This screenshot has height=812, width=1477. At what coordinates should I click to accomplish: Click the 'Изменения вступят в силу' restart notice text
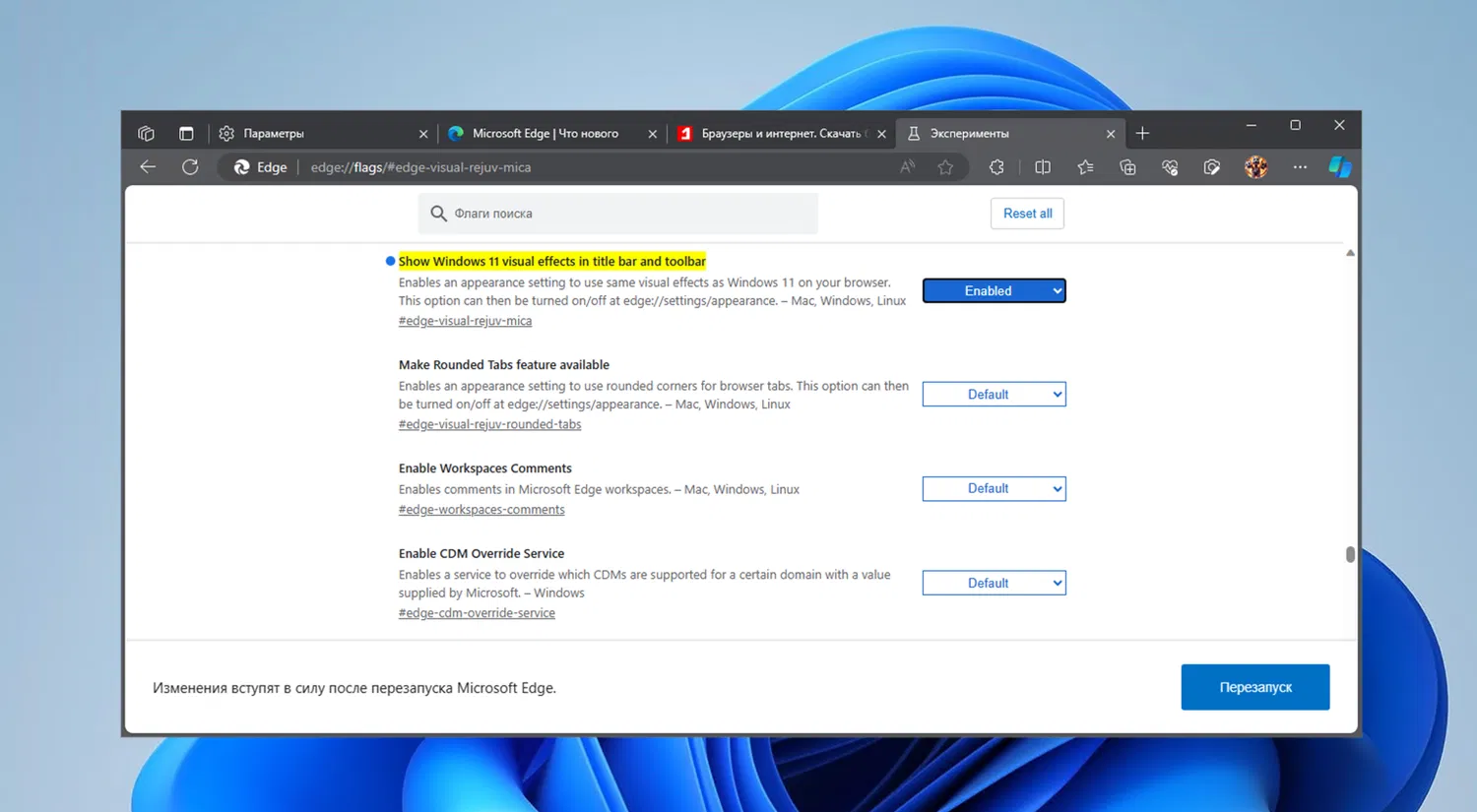click(354, 688)
